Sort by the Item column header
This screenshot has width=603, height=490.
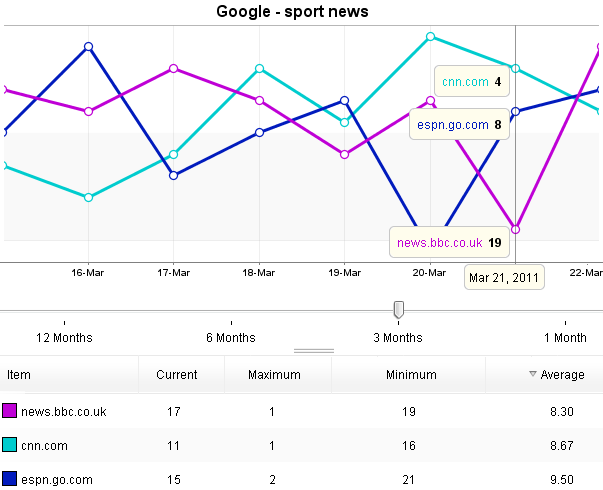[x=19, y=375]
